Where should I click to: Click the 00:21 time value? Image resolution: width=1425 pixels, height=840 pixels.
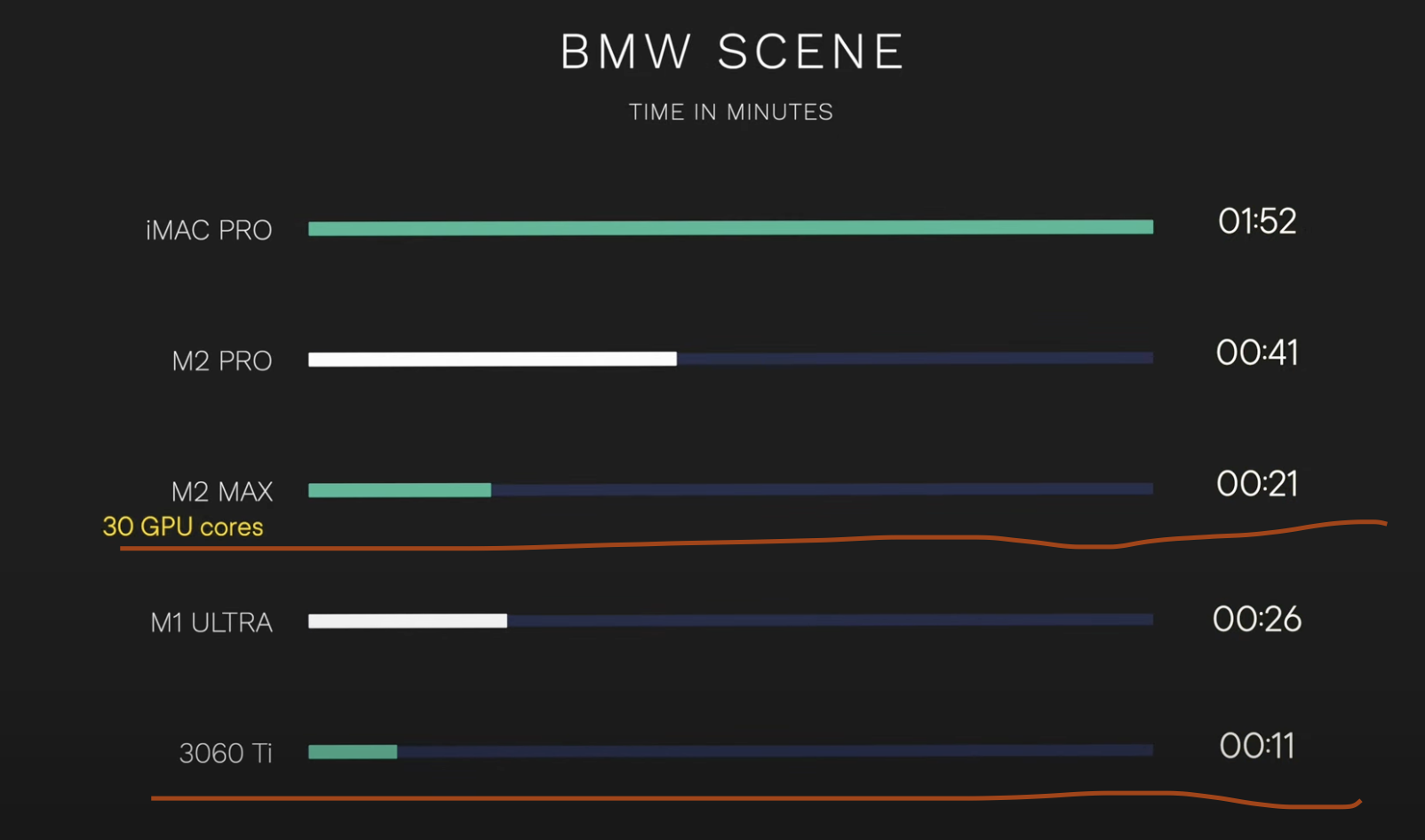[x=1257, y=484]
